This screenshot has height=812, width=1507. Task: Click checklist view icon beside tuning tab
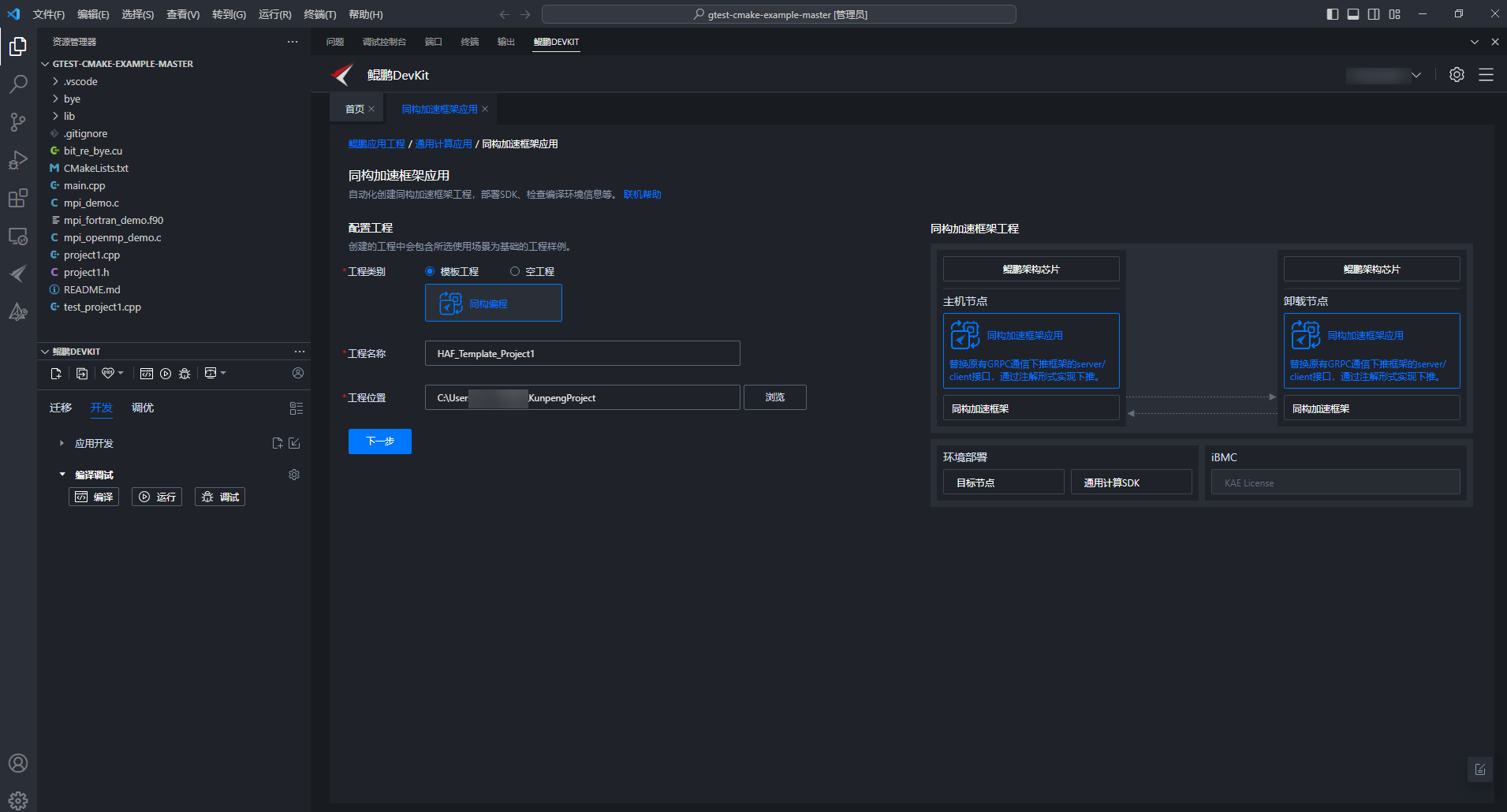(x=297, y=408)
